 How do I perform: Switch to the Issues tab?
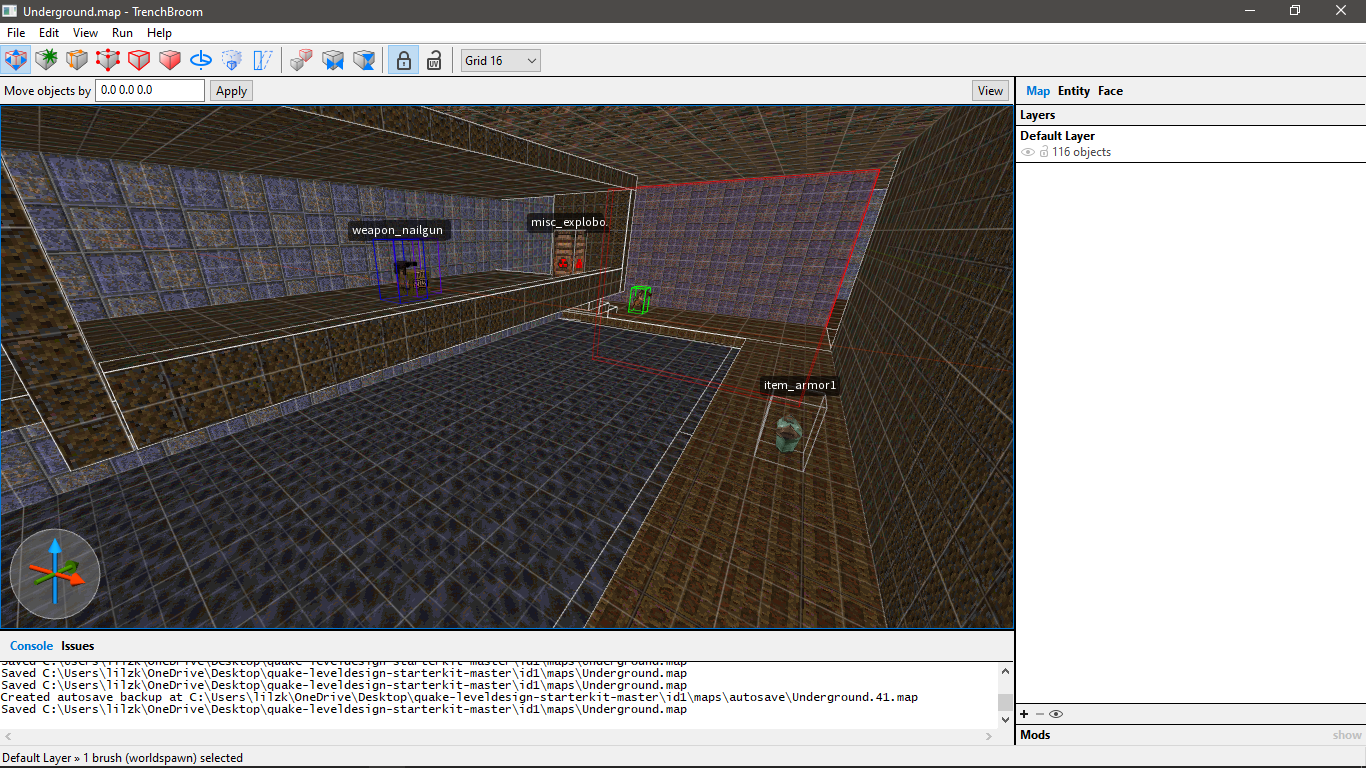click(x=78, y=646)
